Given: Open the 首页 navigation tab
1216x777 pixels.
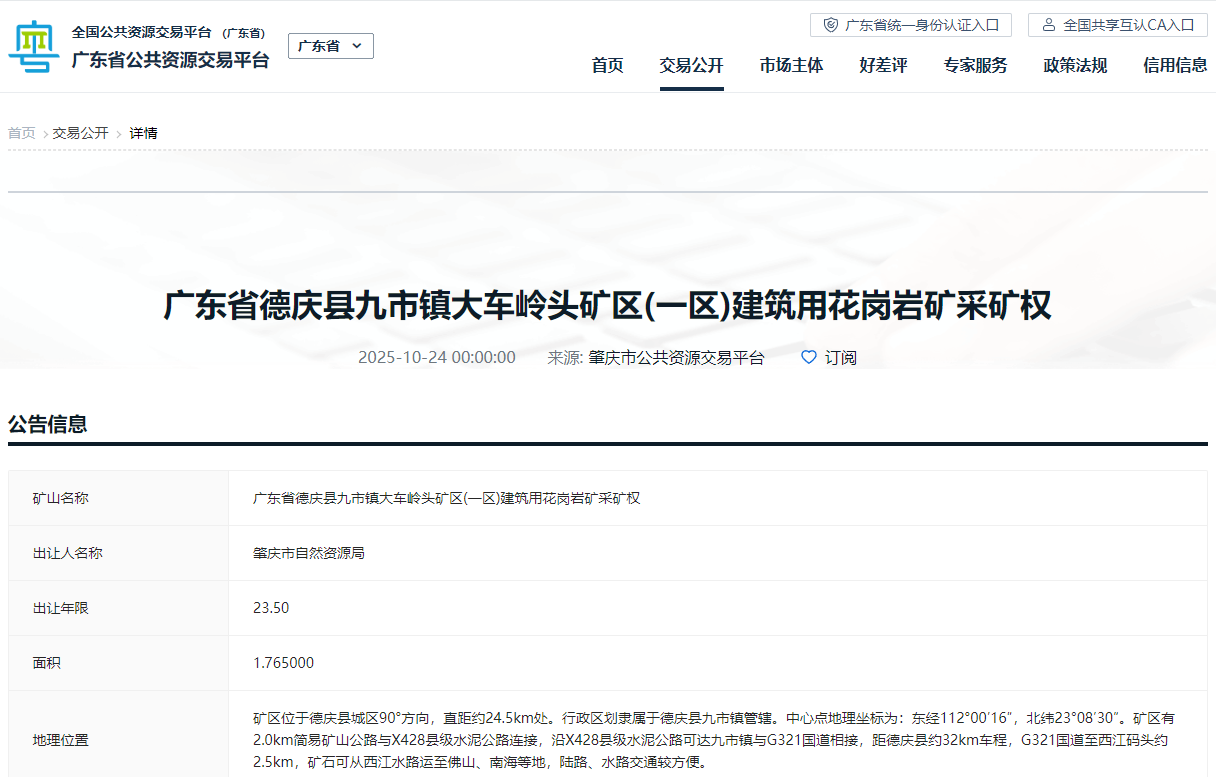Looking at the screenshot, I should (x=607, y=66).
